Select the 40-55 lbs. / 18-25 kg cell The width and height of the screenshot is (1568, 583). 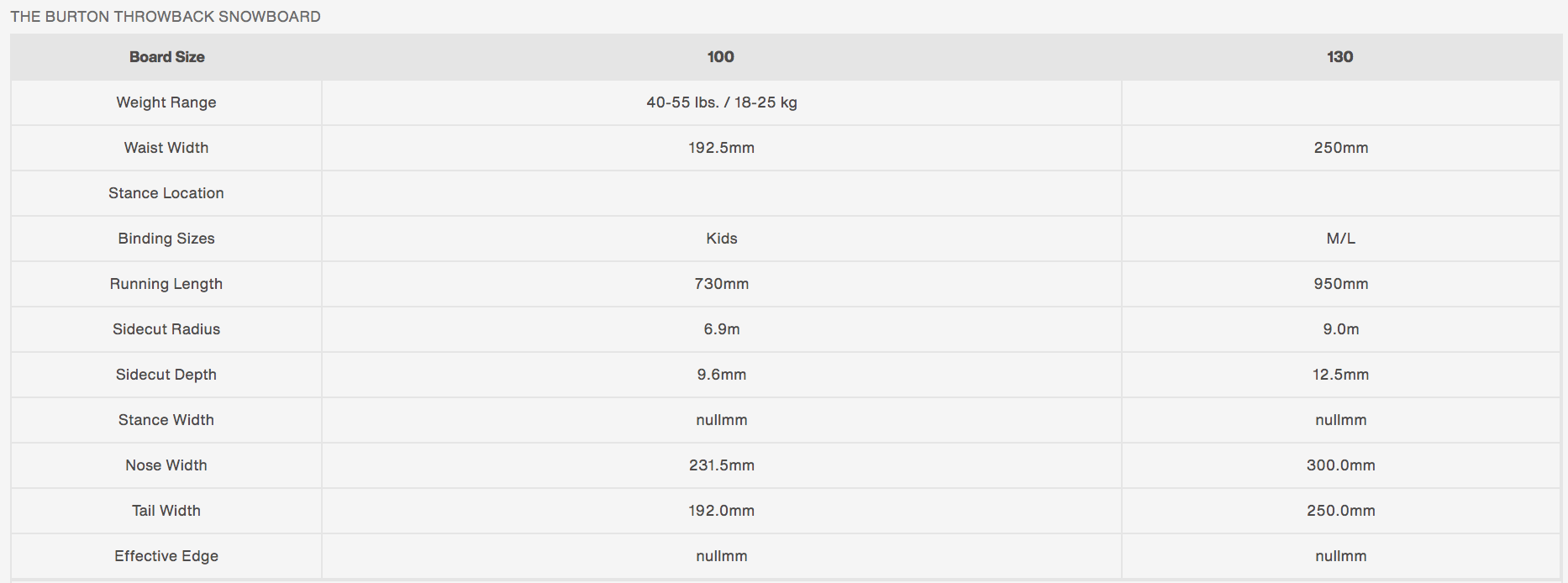pyautogui.click(x=721, y=102)
